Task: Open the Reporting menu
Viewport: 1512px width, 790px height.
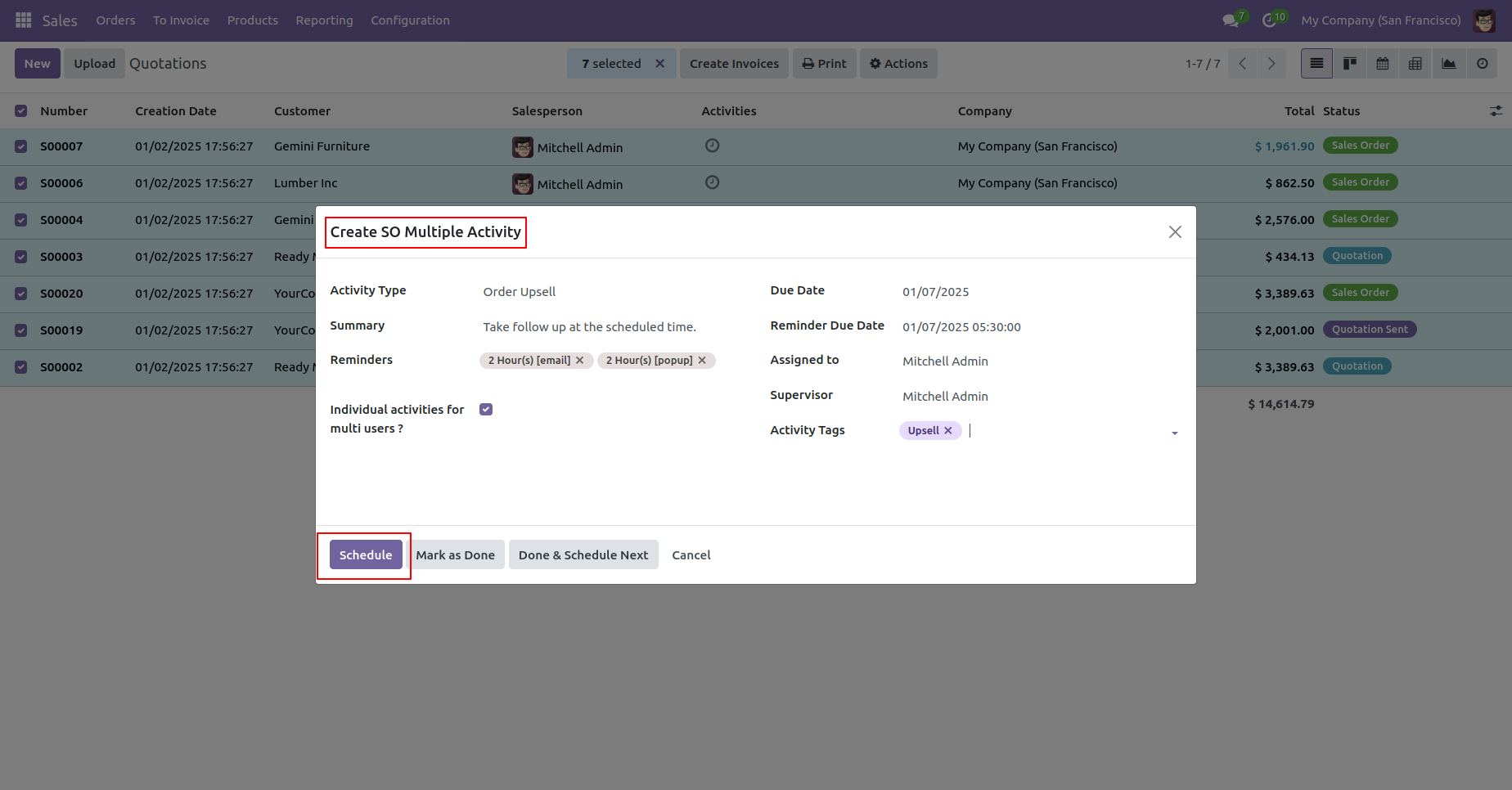Action: 324,20
